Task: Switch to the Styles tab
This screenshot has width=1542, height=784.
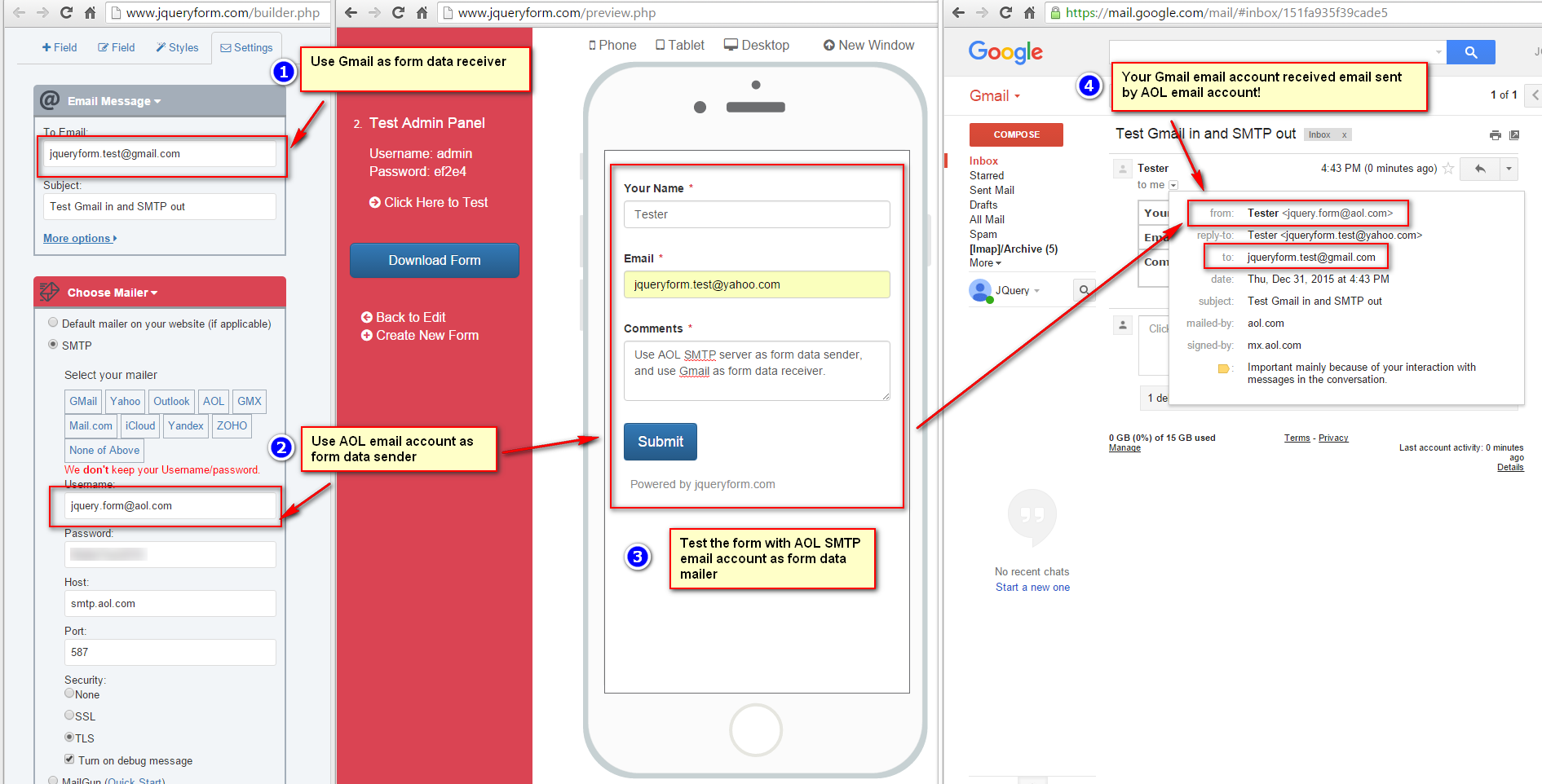Action: pos(177,48)
